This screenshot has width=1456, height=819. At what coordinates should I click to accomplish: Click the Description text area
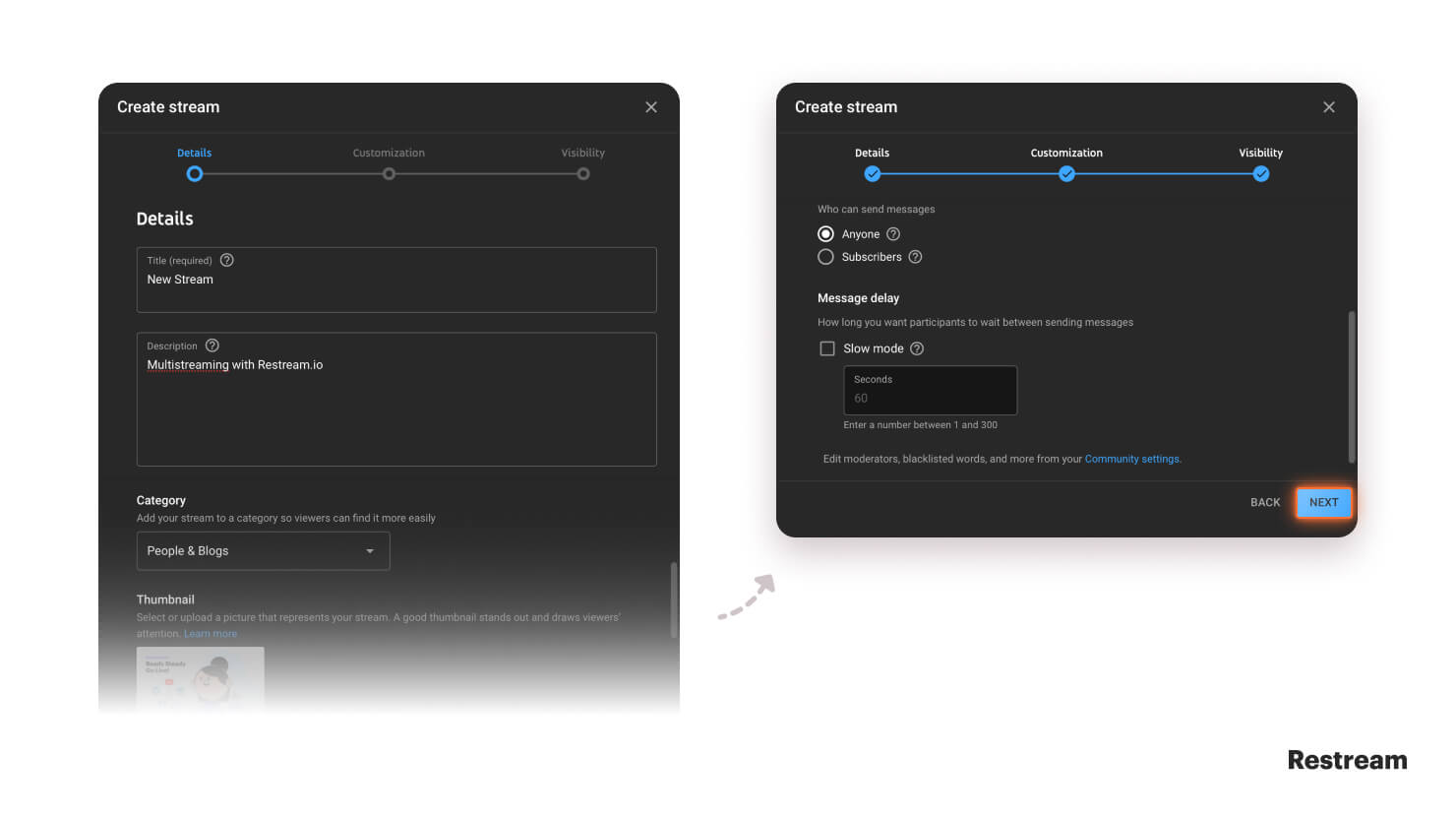point(396,400)
